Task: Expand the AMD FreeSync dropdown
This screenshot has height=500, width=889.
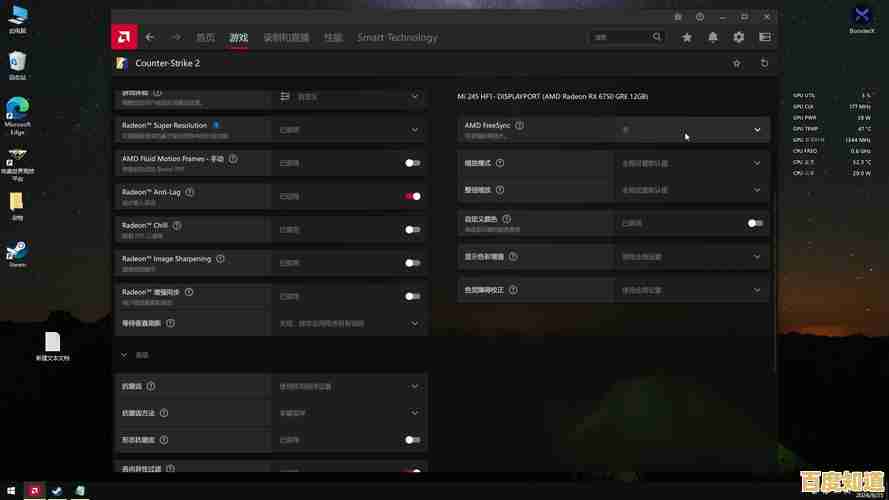Action: tap(757, 130)
